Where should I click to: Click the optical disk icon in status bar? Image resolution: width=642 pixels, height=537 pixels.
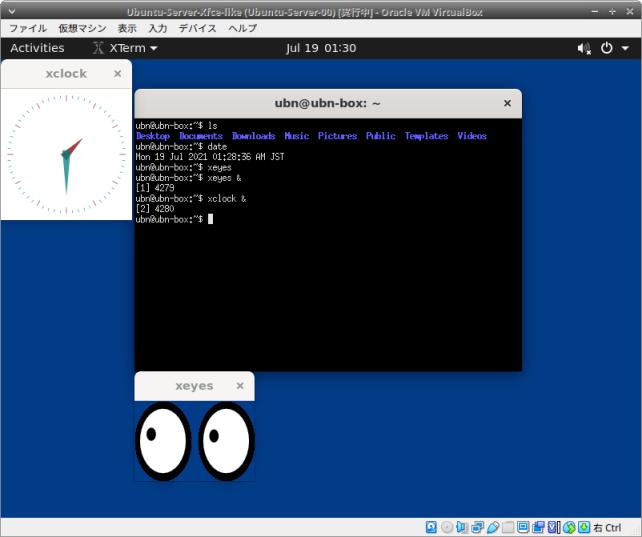pos(447,527)
